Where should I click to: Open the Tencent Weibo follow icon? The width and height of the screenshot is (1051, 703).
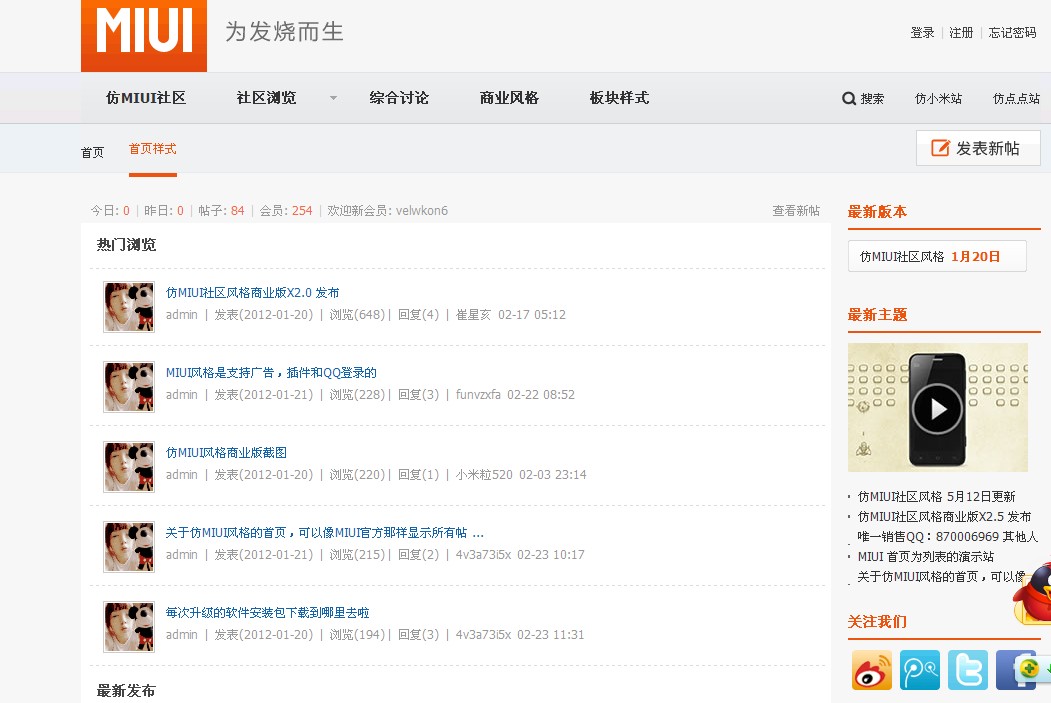(x=920, y=669)
